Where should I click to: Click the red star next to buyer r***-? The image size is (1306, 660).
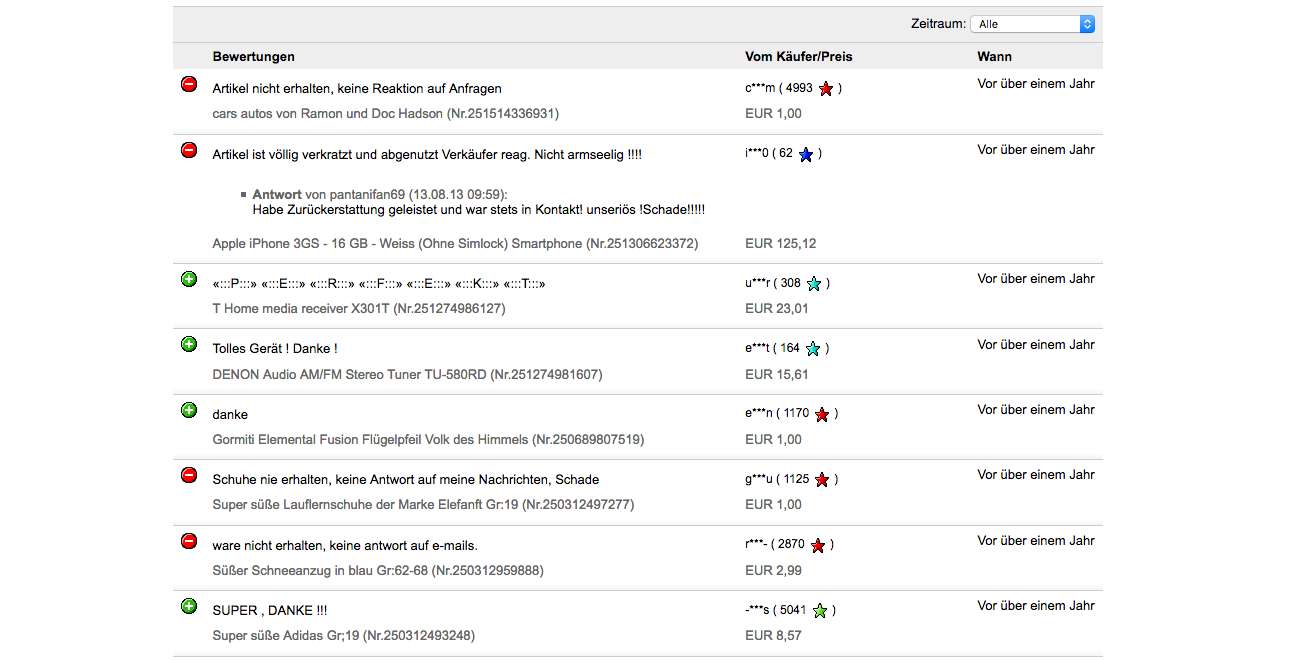click(x=818, y=546)
